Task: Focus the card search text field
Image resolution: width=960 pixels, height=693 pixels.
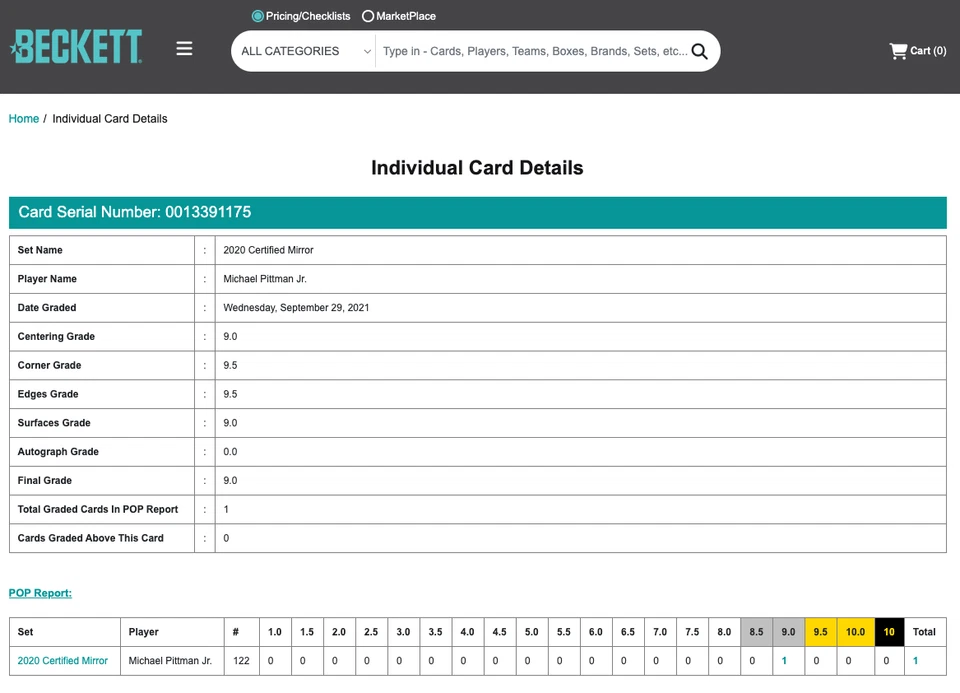Action: (534, 51)
